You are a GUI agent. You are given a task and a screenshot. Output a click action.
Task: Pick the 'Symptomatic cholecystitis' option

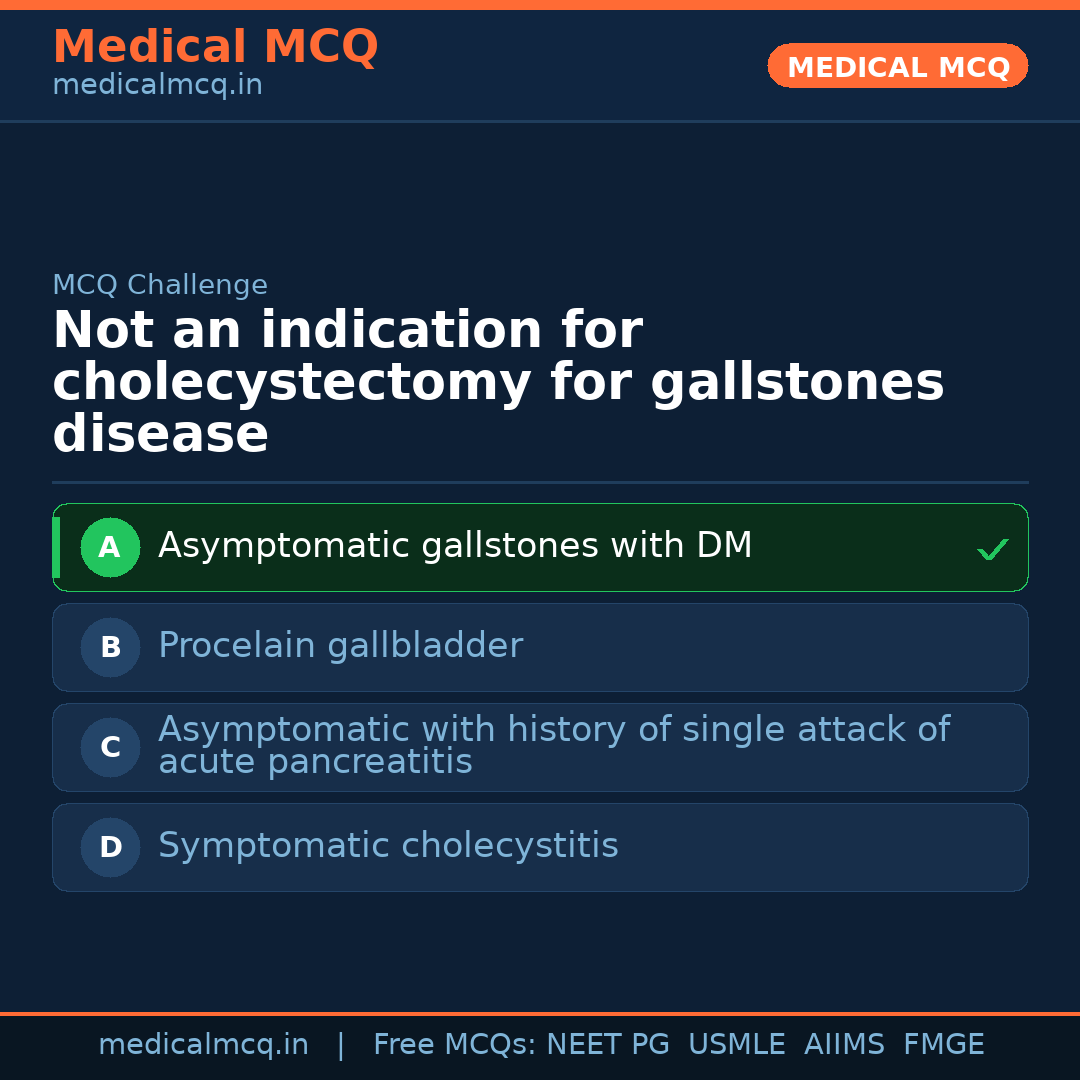(x=388, y=846)
